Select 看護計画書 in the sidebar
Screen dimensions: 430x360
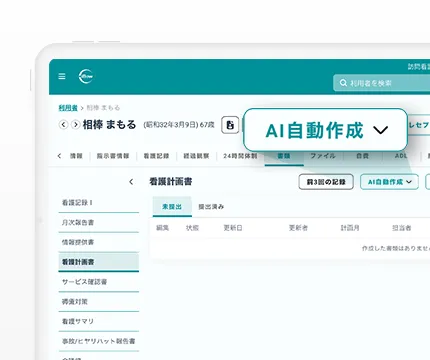[99, 262]
